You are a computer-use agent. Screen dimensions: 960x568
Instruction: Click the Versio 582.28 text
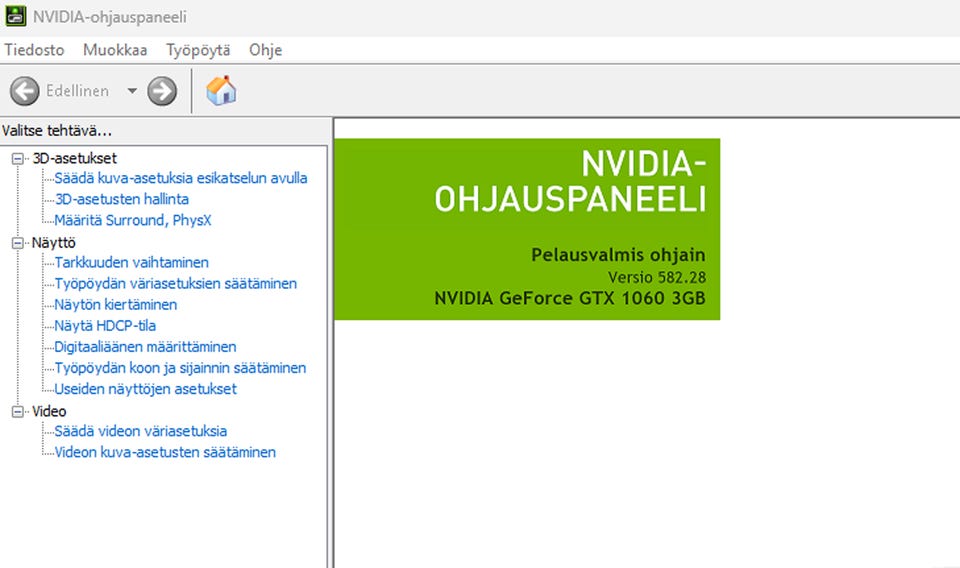657,278
